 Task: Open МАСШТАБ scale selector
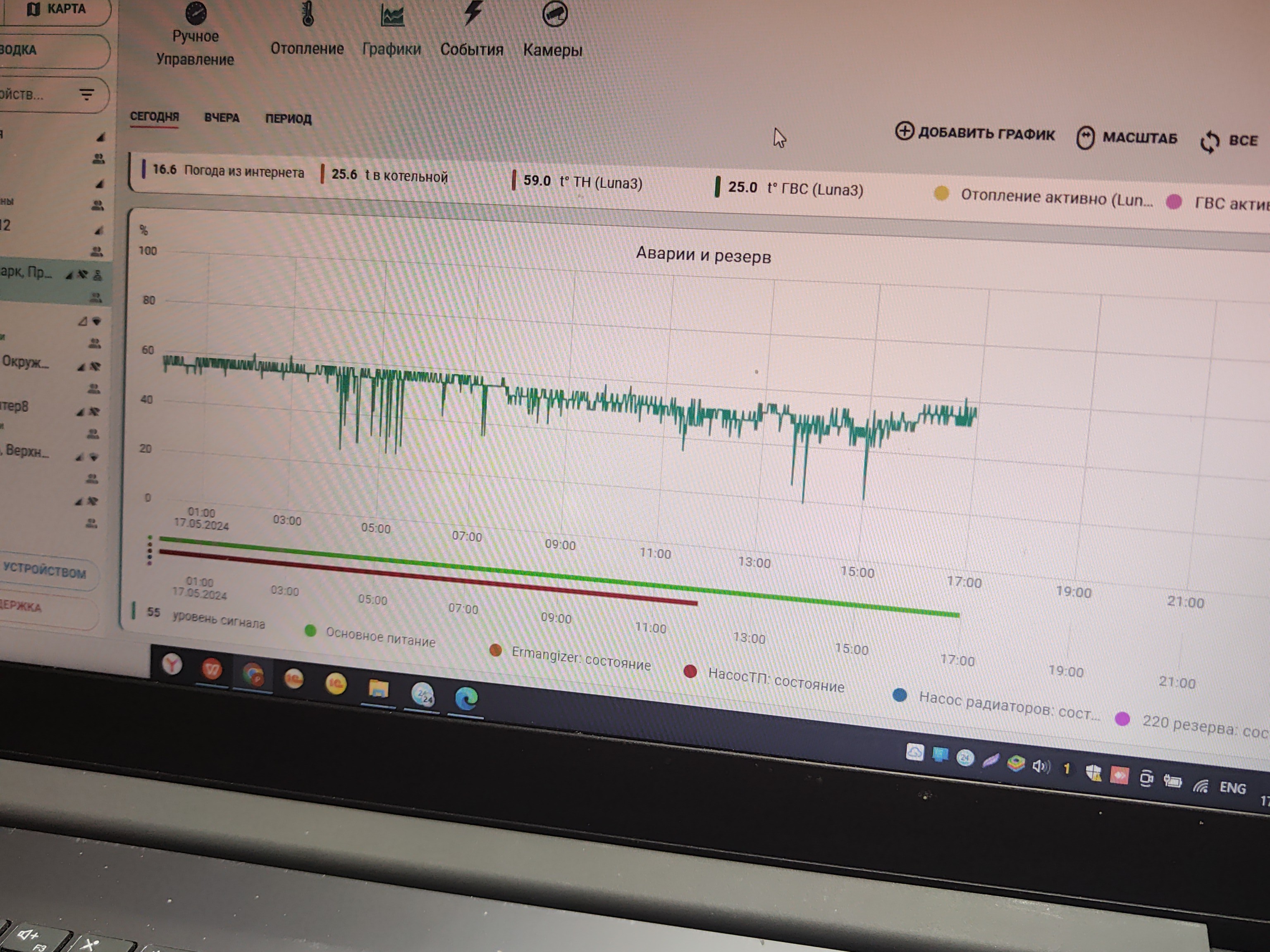pos(1127,138)
